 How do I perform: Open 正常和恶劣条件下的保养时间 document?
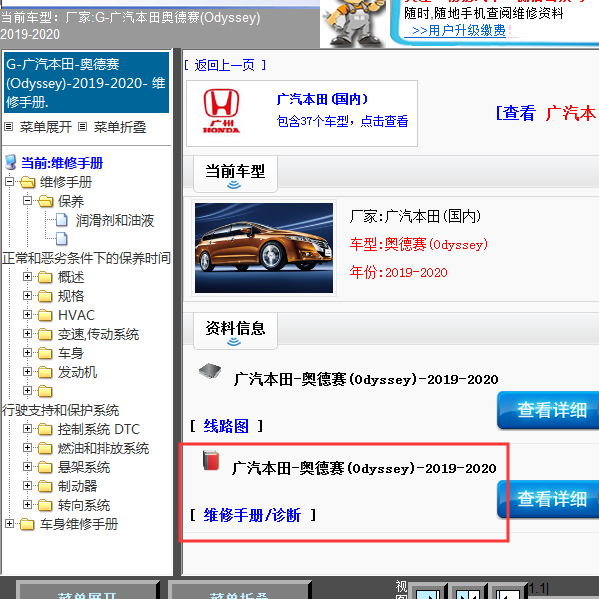point(86,258)
